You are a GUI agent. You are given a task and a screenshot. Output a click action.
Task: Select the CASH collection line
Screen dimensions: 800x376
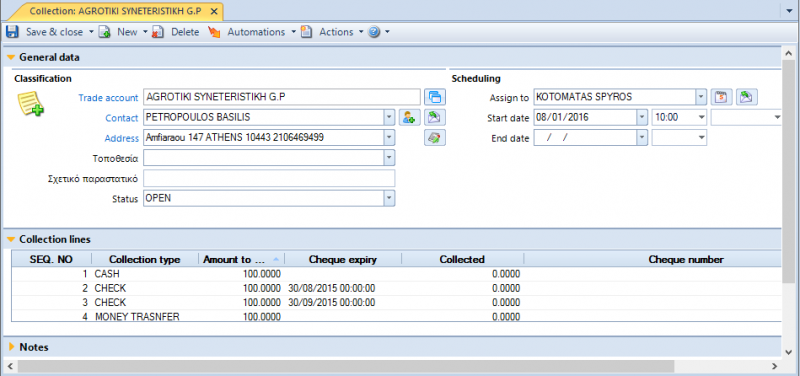pyautogui.click(x=396, y=274)
